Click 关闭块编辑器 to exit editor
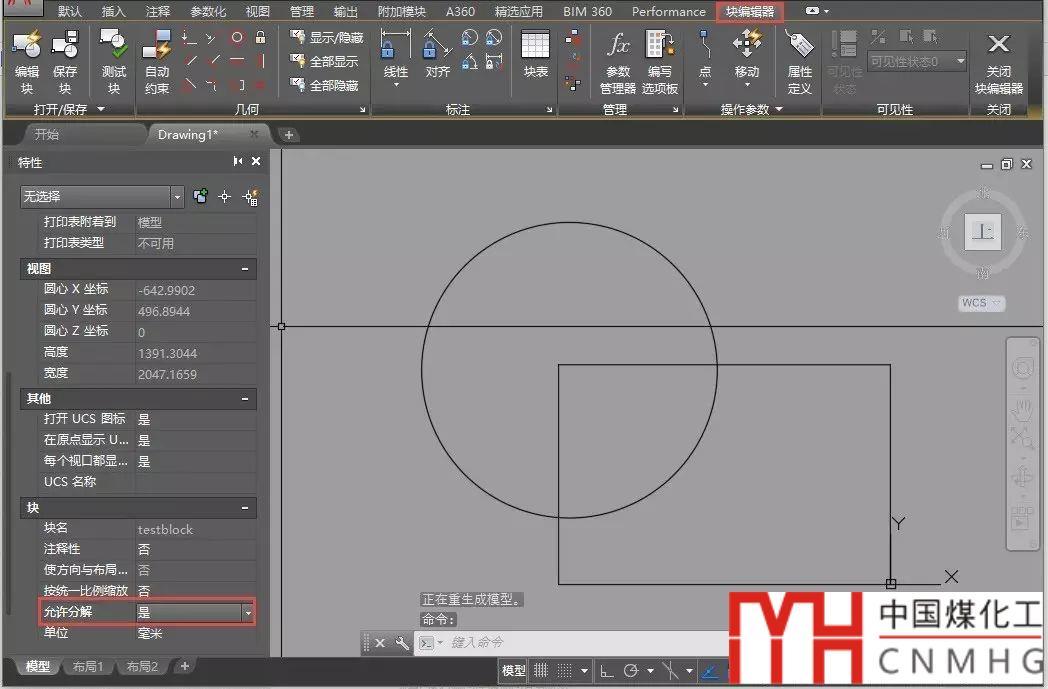The image size is (1048, 689). 998,62
